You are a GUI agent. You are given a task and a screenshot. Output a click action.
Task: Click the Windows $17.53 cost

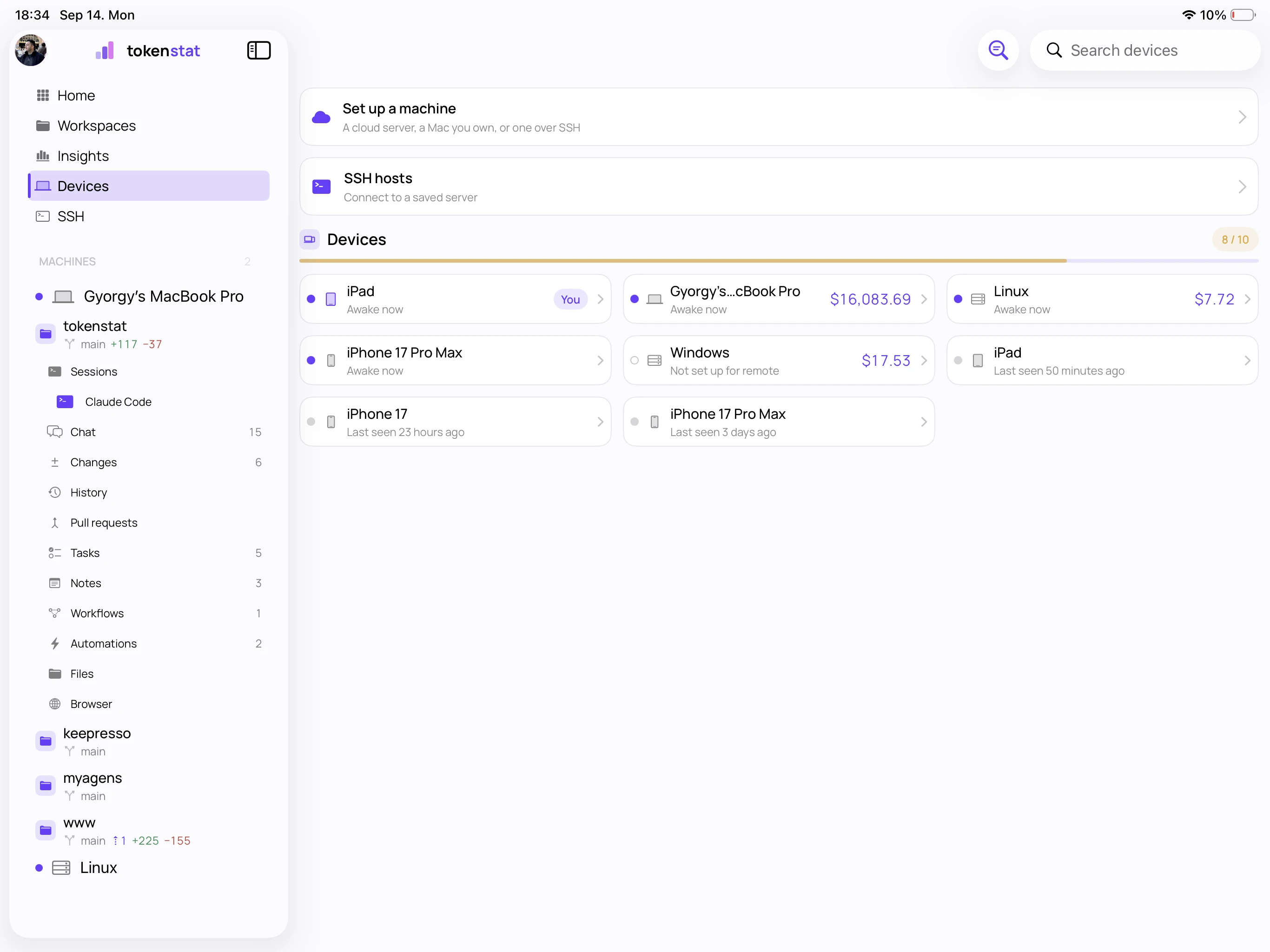(x=886, y=361)
